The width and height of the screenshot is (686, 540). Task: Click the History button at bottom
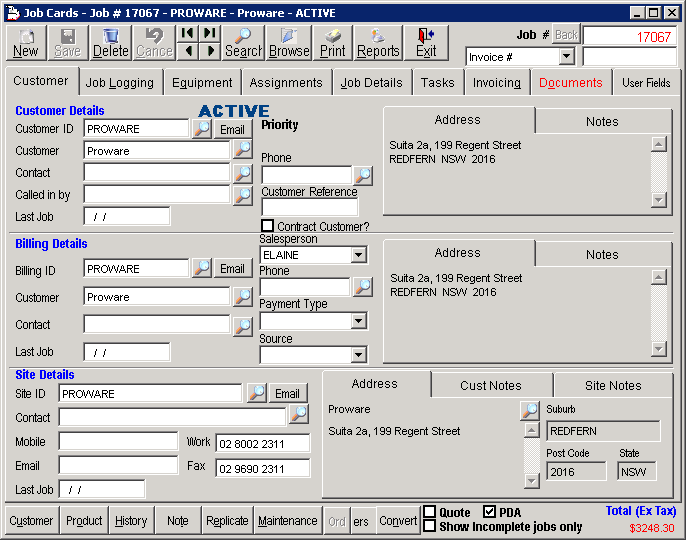coord(131,521)
